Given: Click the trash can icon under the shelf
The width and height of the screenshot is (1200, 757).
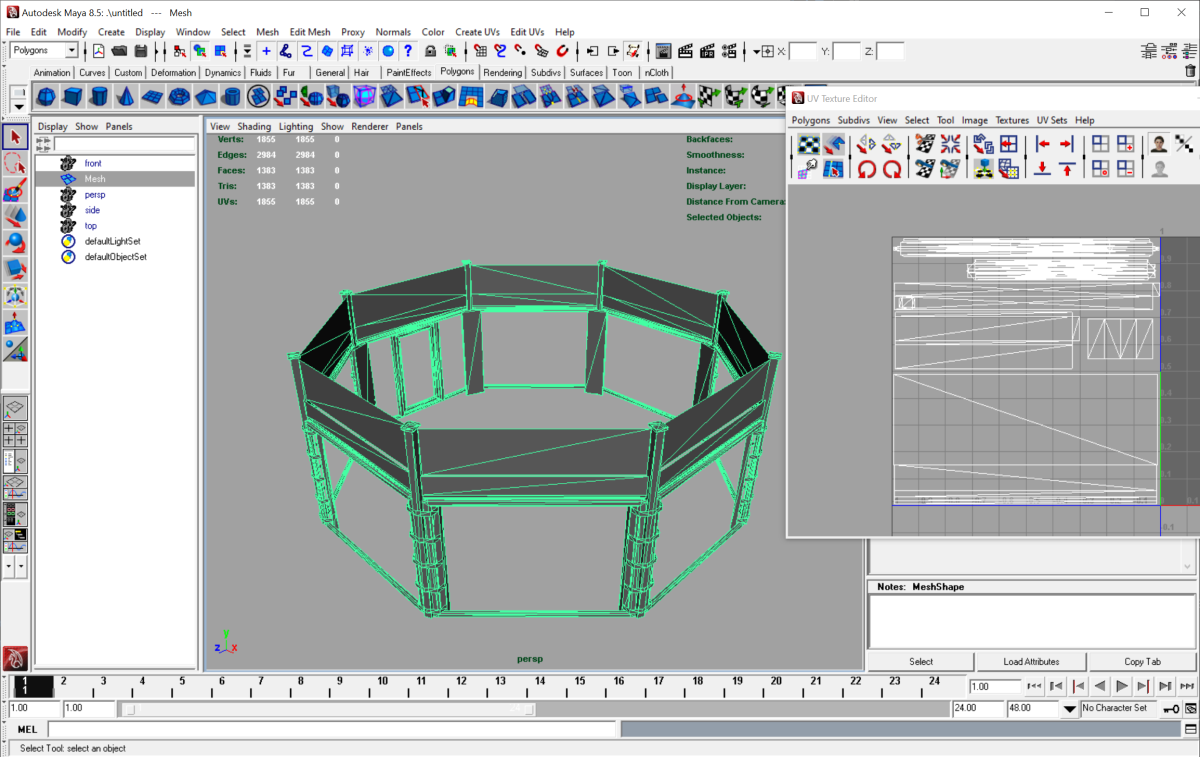Looking at the screenshot, I should click(x=1190, y=71).
